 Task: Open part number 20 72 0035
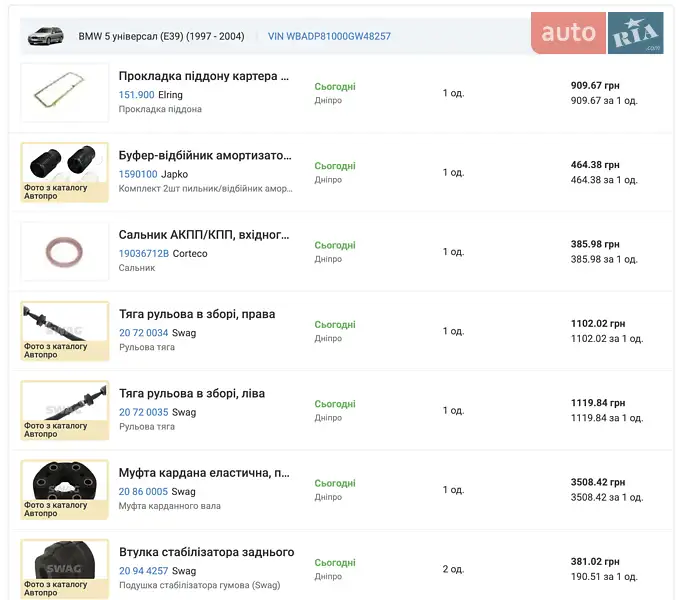(x=143, y=412)
